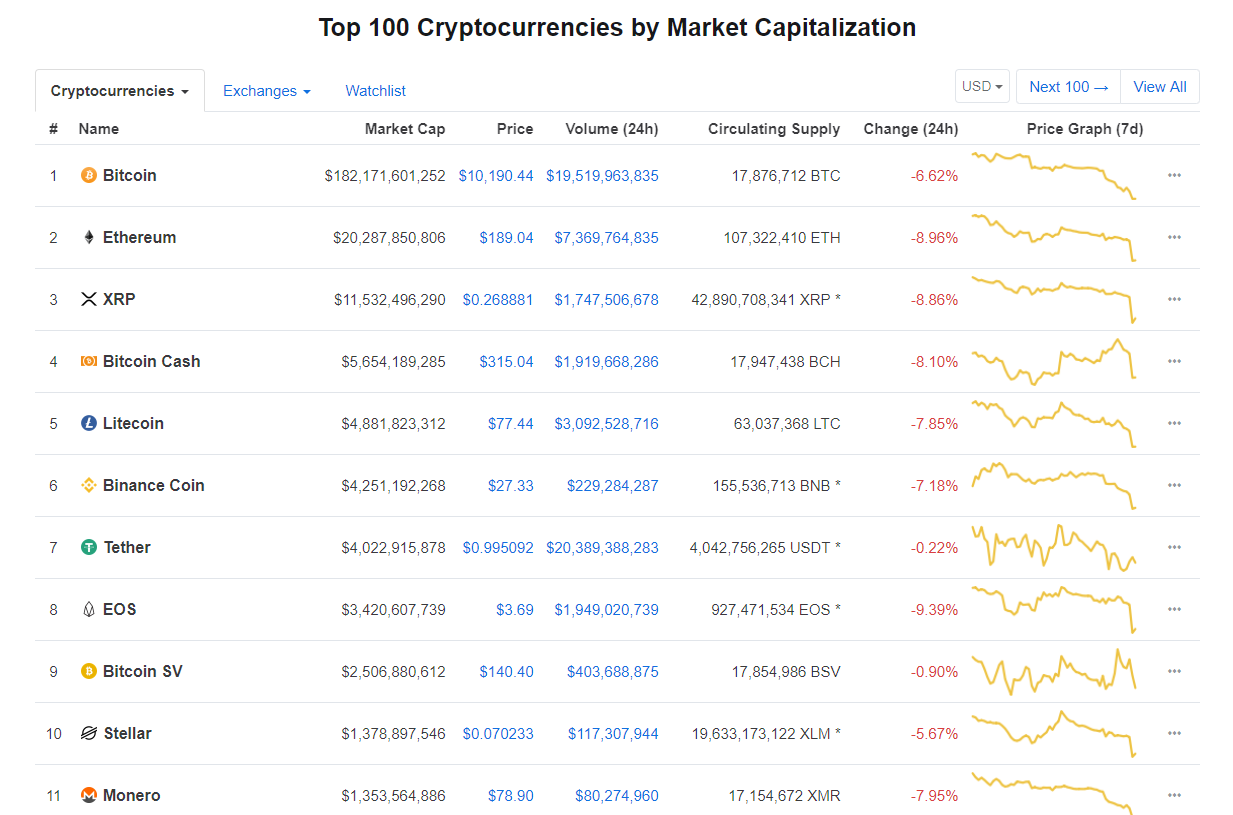Expand the Cryptocurrencies tab dropdown
The width and height of the screenshot is (1233, 815).
[120, 91]
